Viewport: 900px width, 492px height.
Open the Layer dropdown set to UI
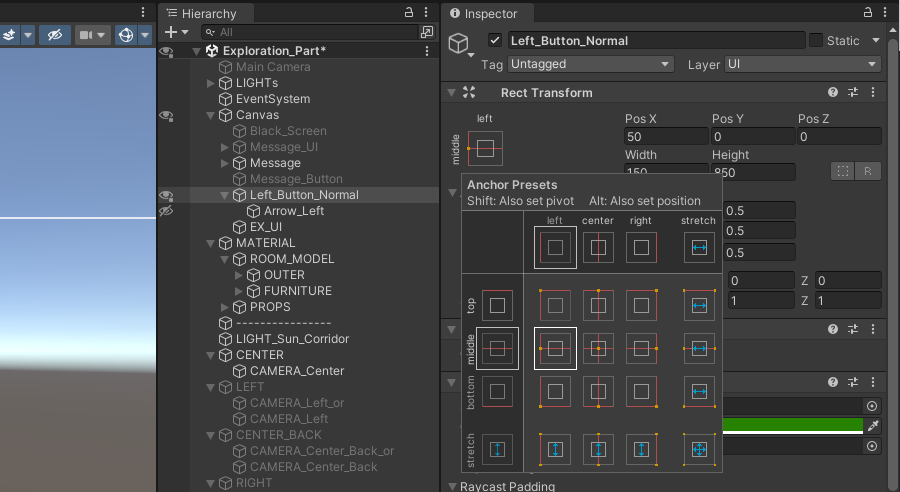point(803,64)
